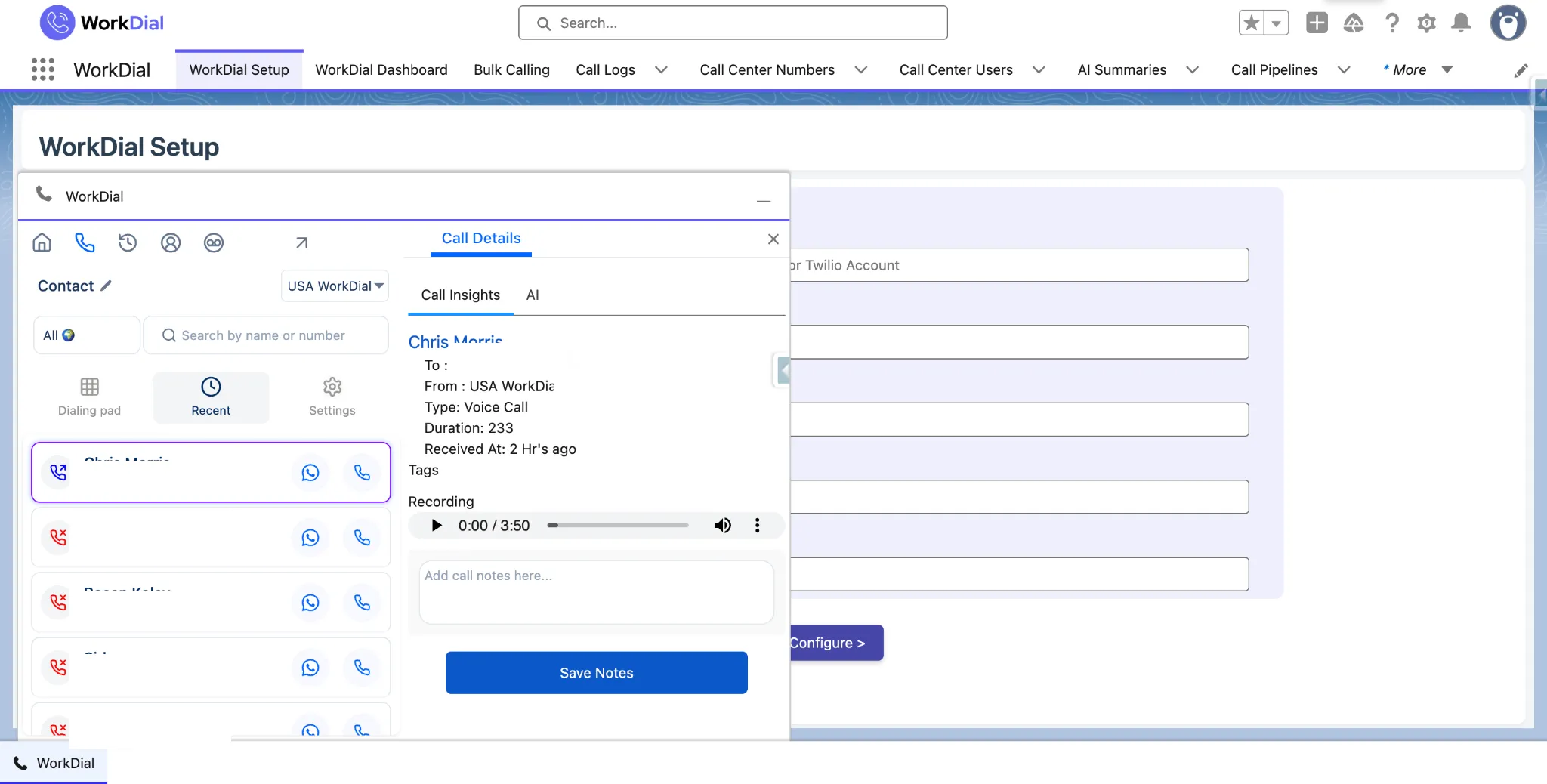Pop out the softphone with arrow icon
The height and width of the screenshot is (784, 1547).
pos(301,242)
